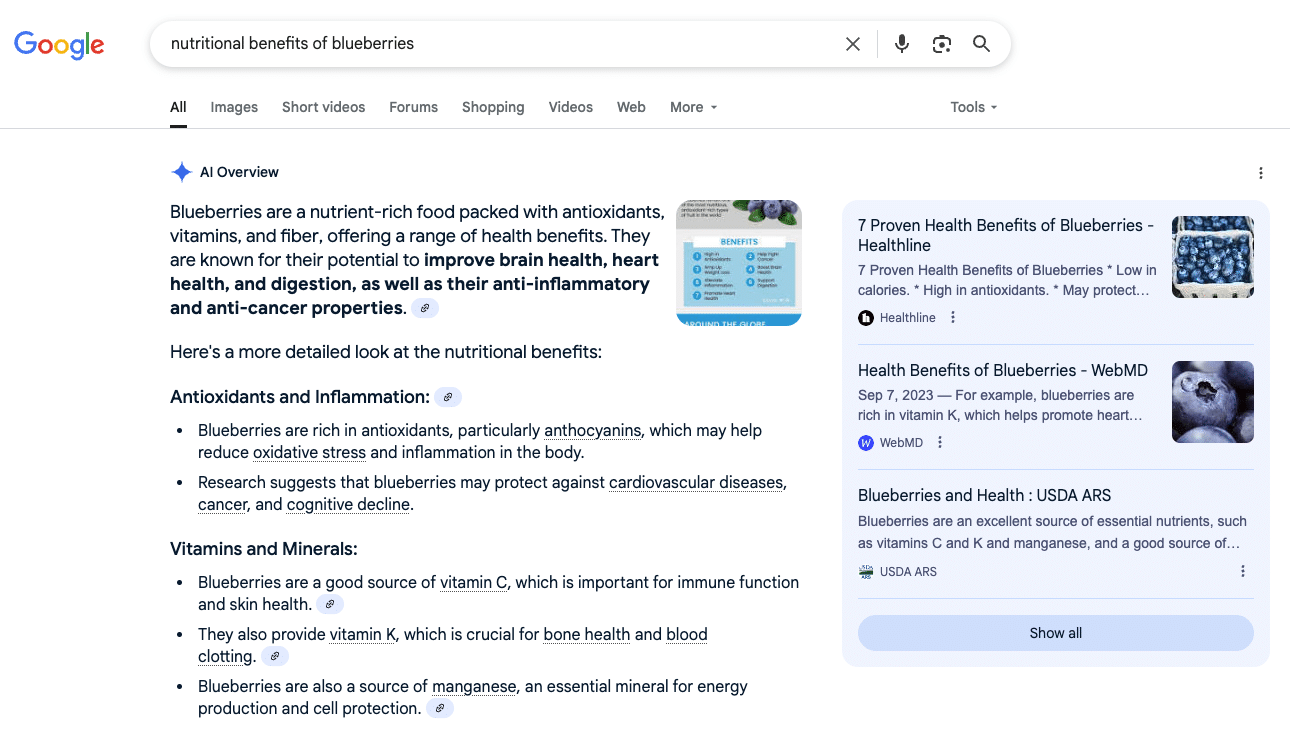Click the USDA ARS favicon icon
This screenshot has height=733, width=1290.
(x=866, y=572)
